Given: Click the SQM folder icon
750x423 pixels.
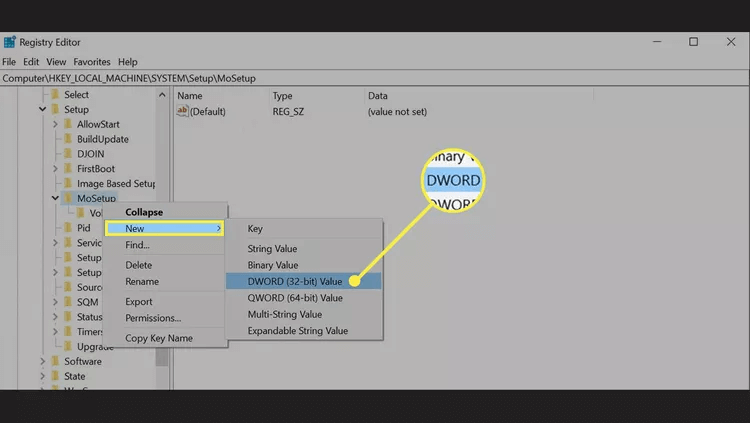Looking at the screenshot, I should pyautogui.click(x=68, y=302).
